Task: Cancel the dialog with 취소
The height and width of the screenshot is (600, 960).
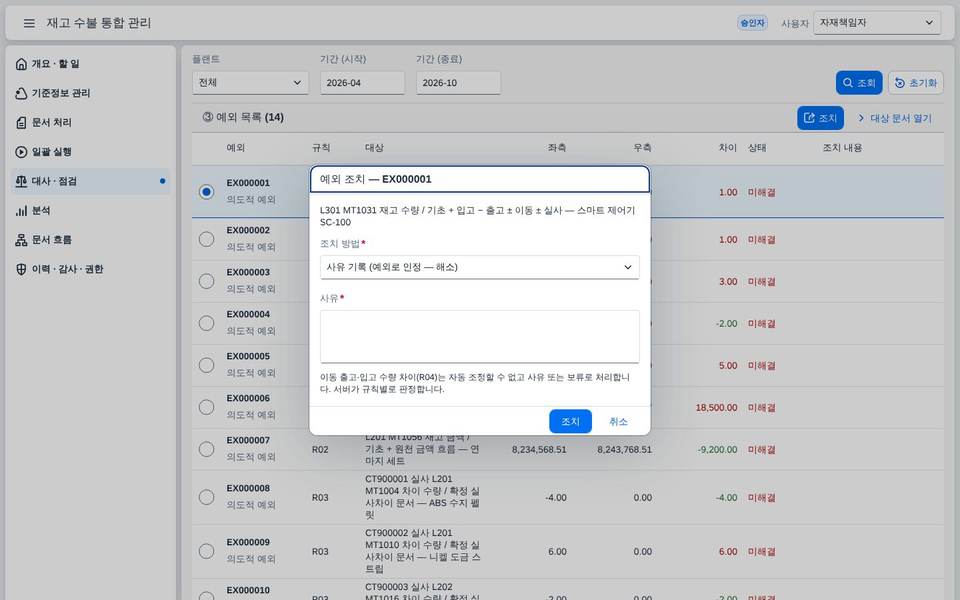Action: pos(618,421)
